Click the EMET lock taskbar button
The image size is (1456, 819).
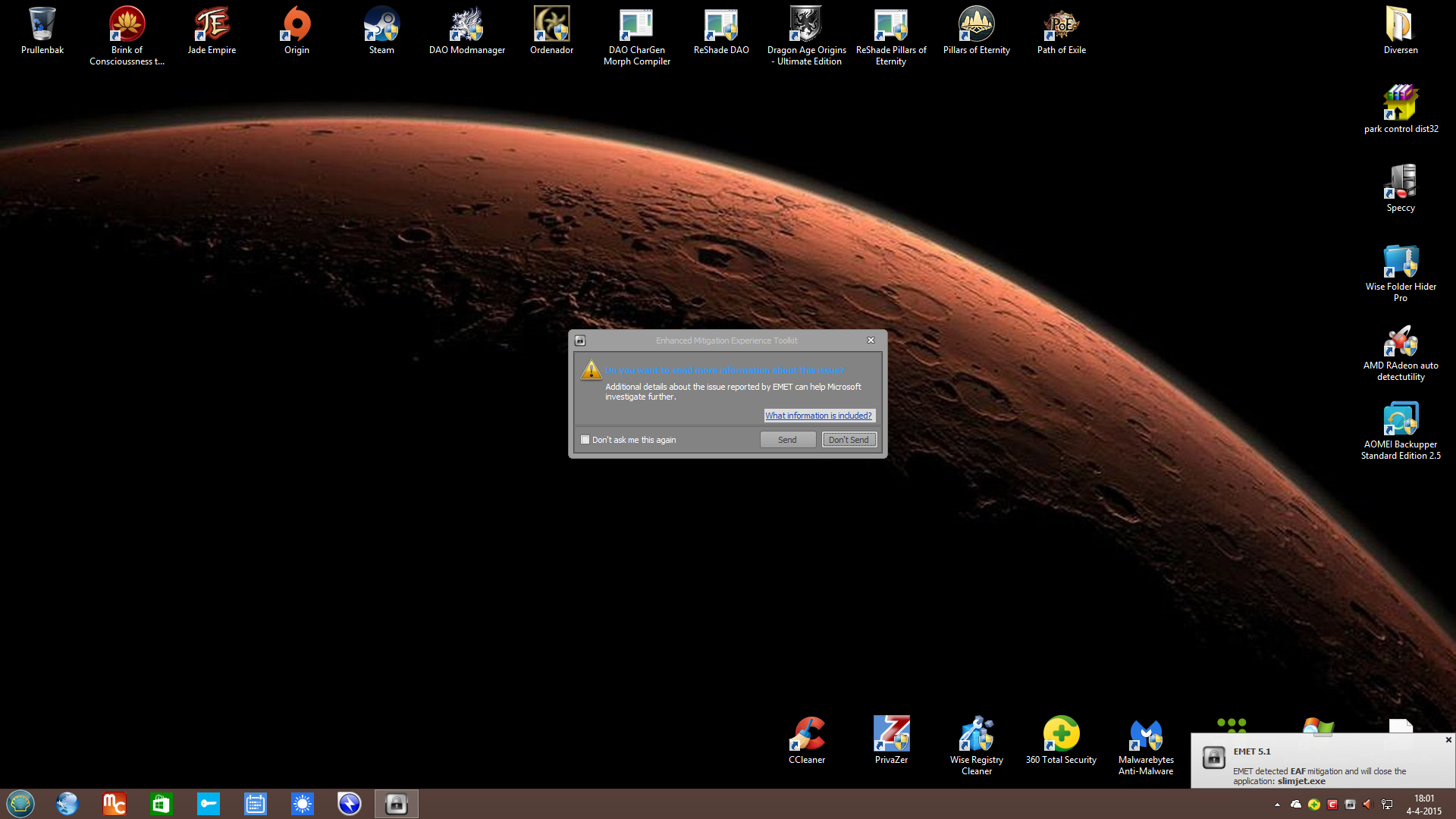pos(396,804)
